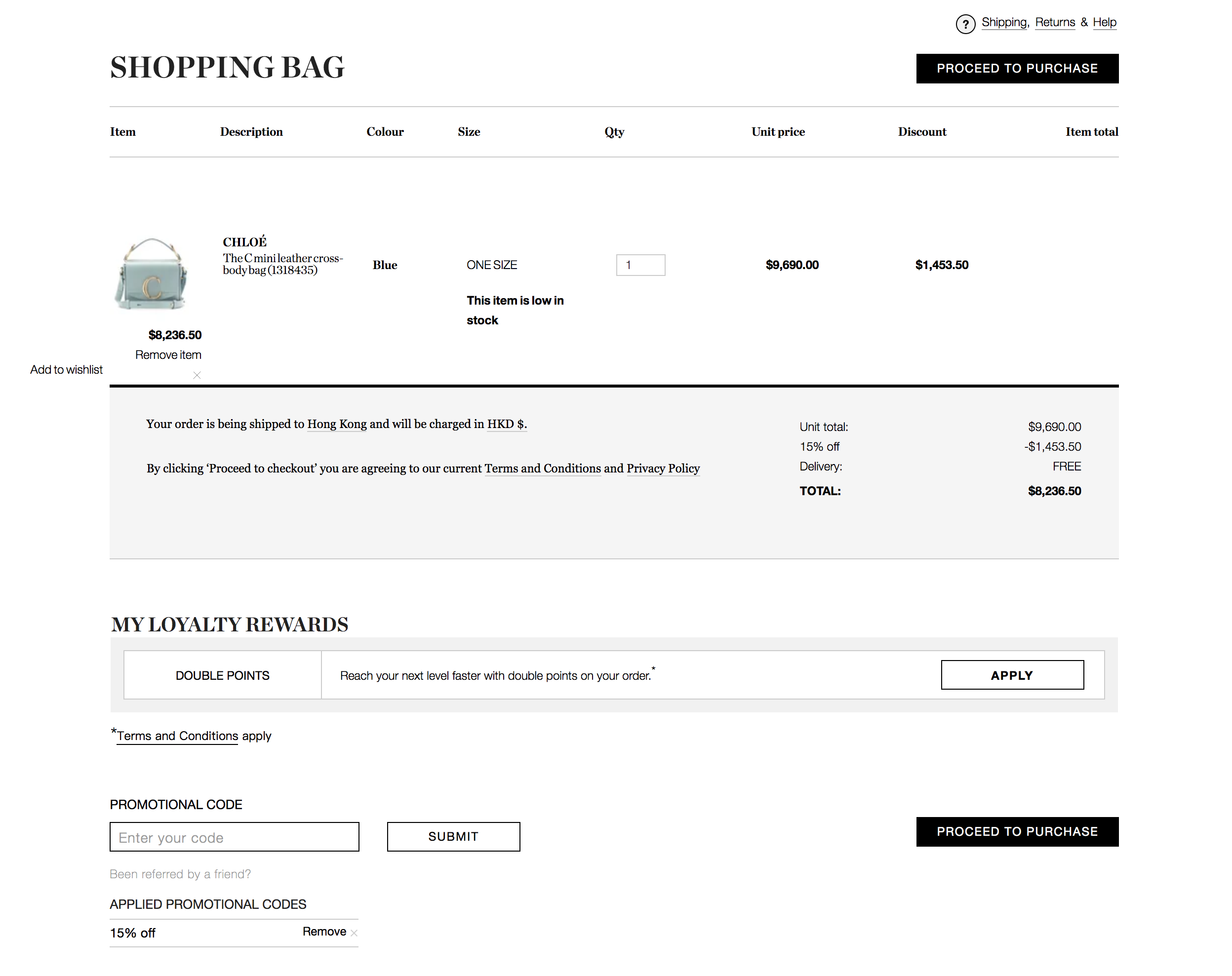Click the promotional code input field
Screen dimensions: 1232x976
click(234, 837)
